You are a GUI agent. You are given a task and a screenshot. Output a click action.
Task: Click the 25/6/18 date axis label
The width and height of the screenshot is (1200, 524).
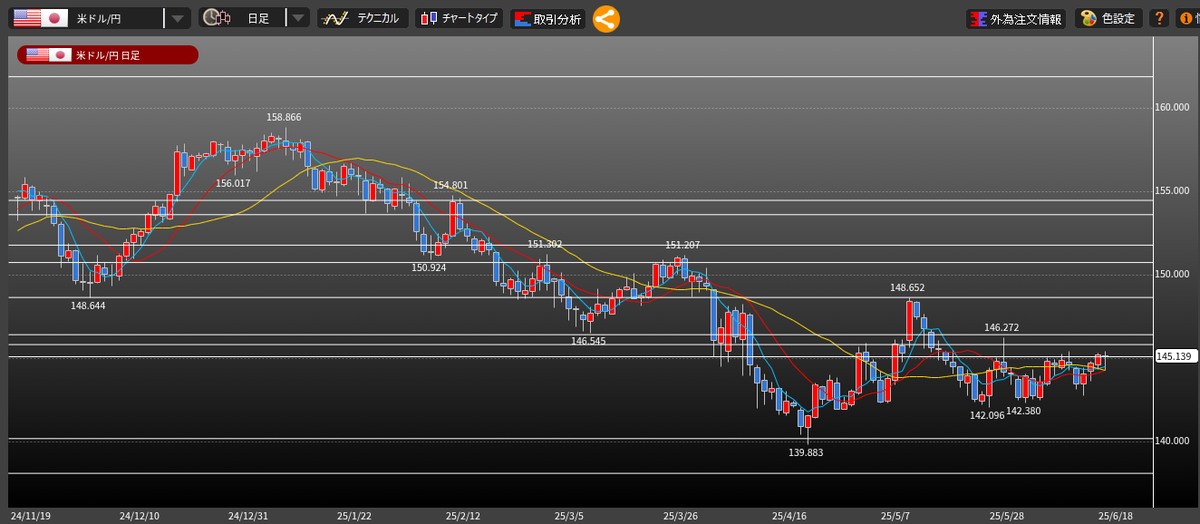[x=1116, y=516]
